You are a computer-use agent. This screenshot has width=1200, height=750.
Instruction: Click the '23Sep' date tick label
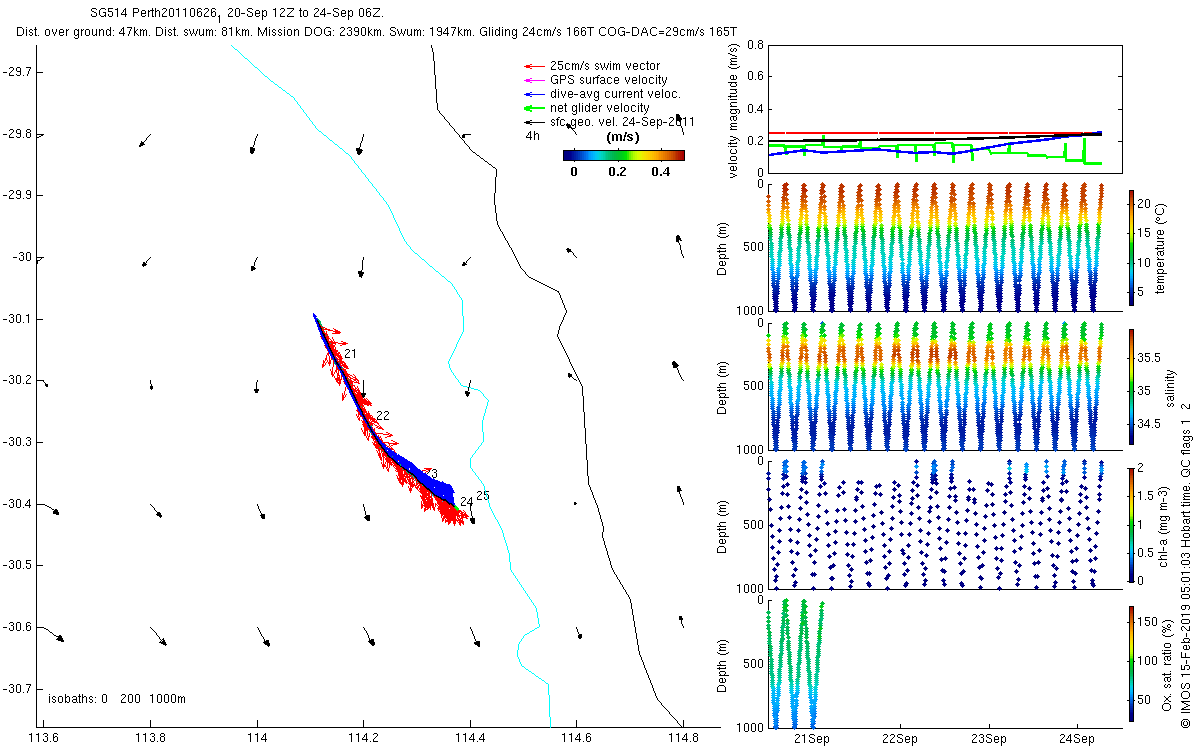(988, 739)
